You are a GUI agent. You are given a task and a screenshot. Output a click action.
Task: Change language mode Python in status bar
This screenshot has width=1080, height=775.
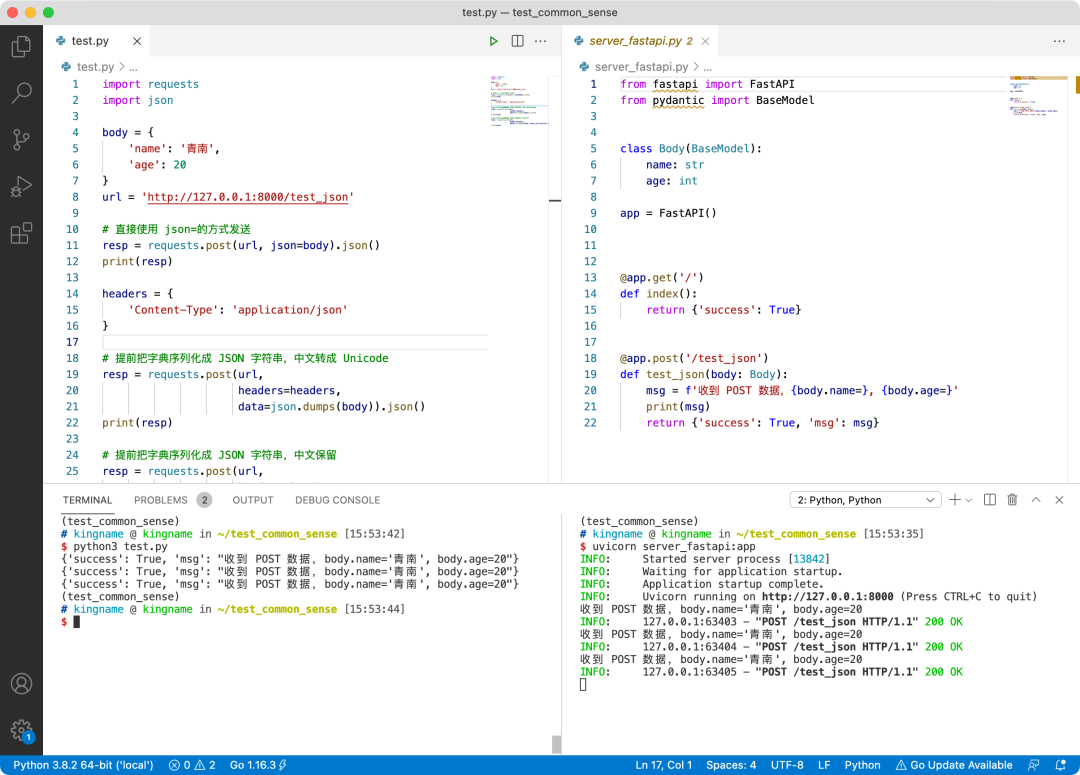(x=862, y=765)
